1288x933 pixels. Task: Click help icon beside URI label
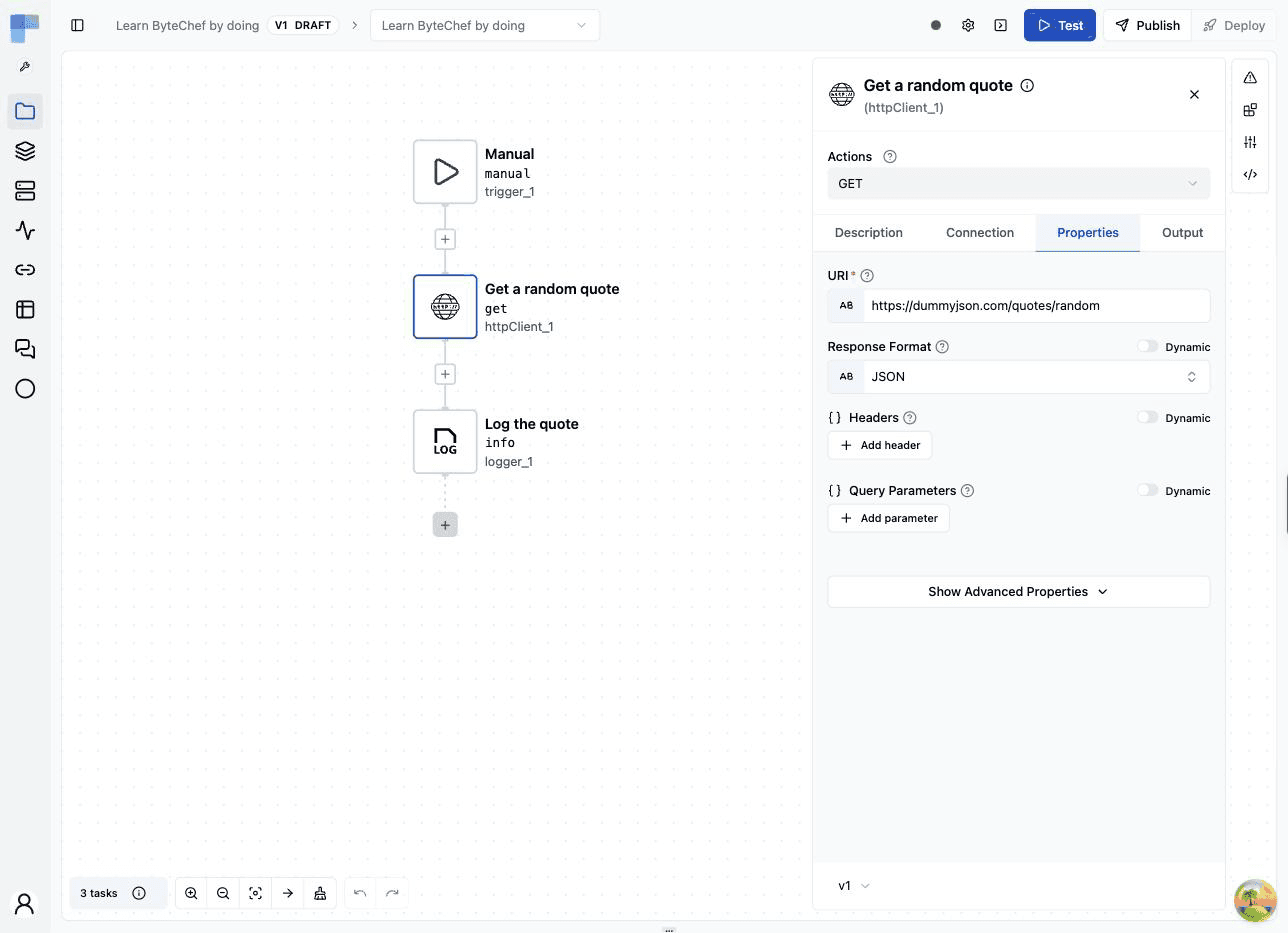point(867,276)
